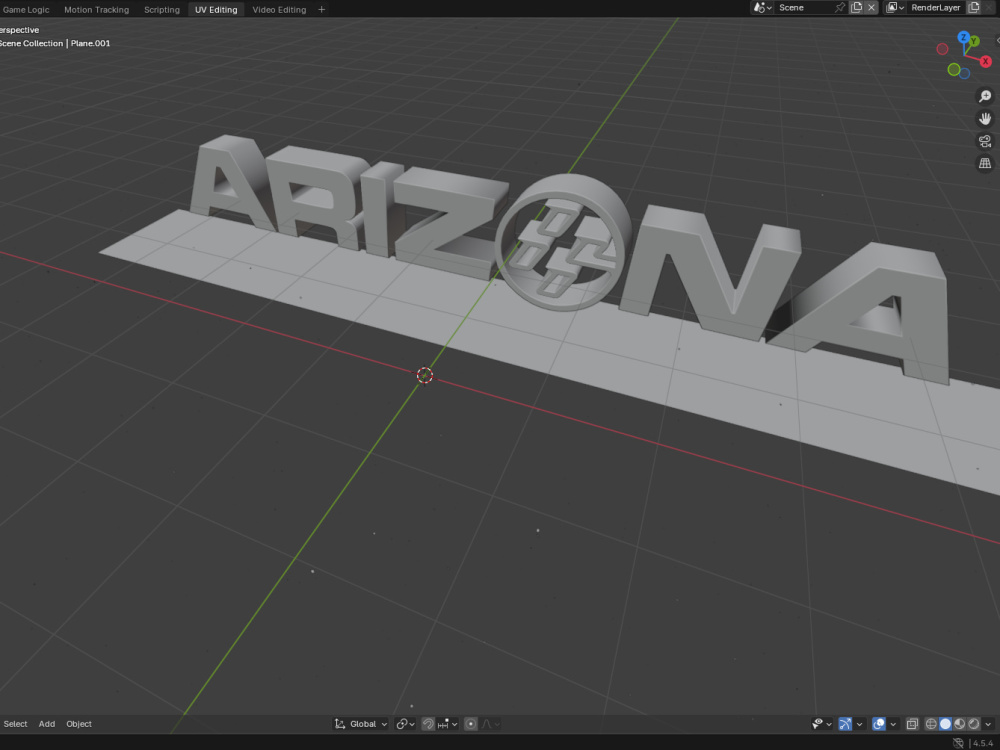Click the red X axis on the gizmo
This screenshot has width=1000, height=750.
[985, 61]
